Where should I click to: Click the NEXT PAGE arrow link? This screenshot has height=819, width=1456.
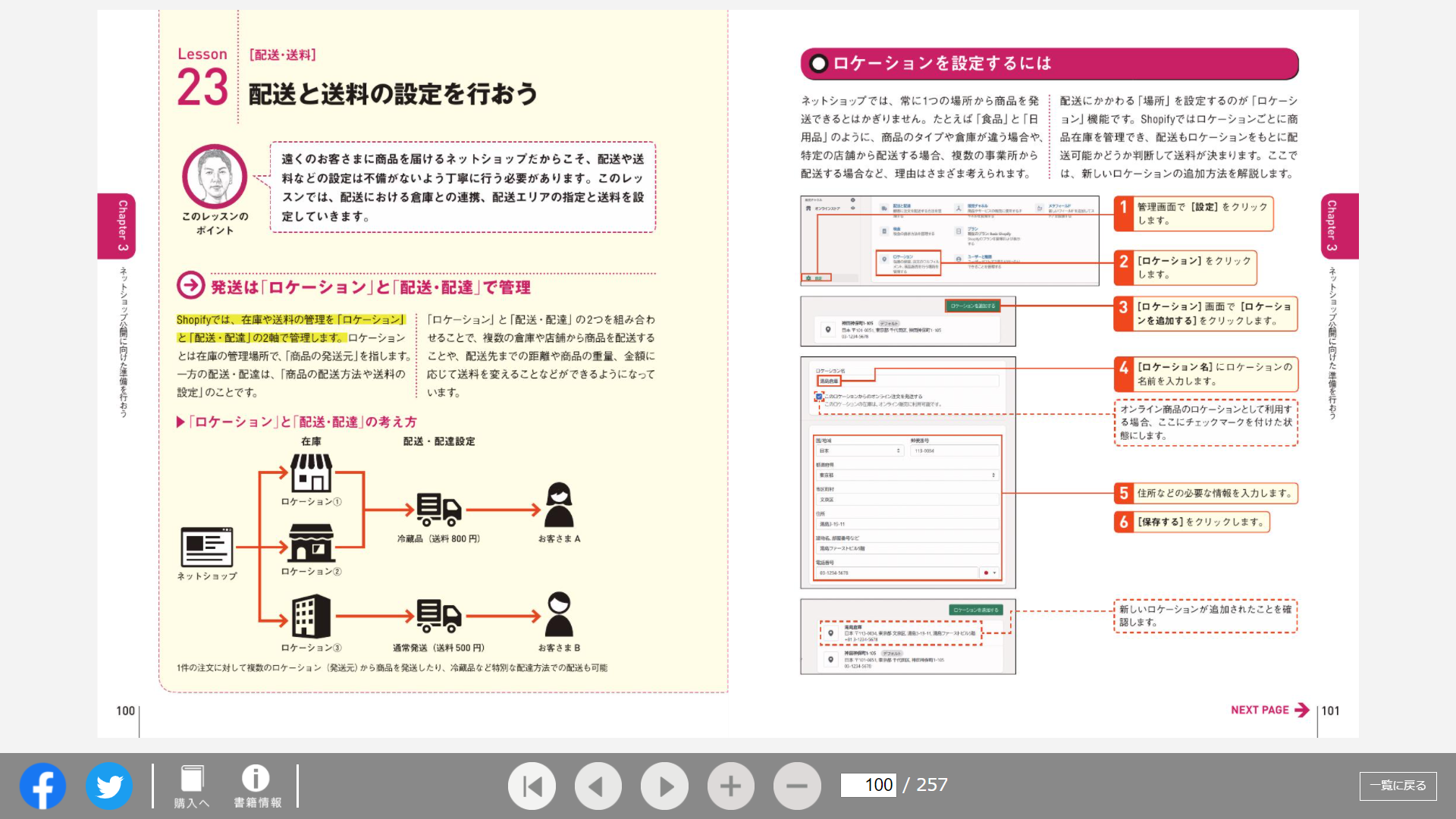pos(1268,710)
